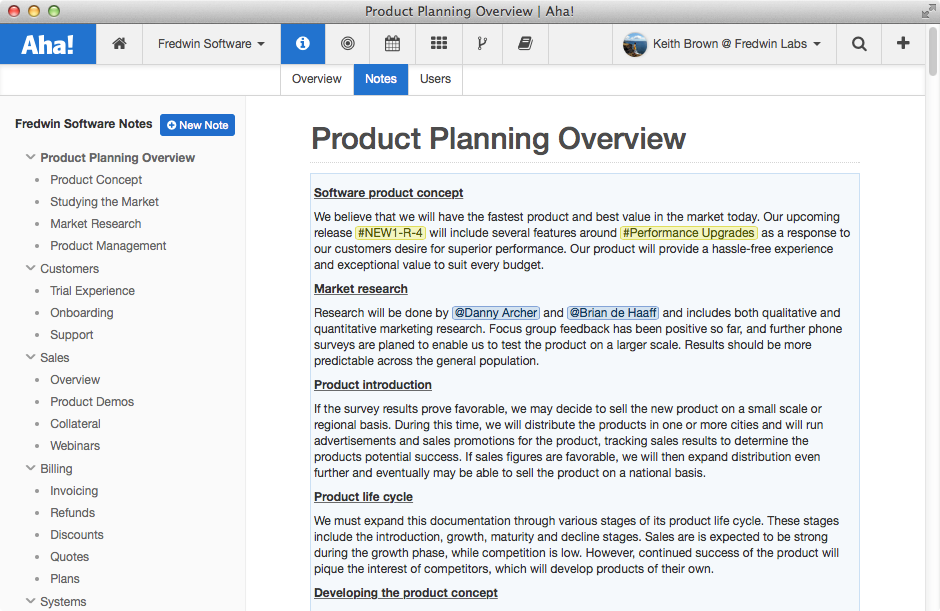Click the Market research heading in note

coord(361,289)
